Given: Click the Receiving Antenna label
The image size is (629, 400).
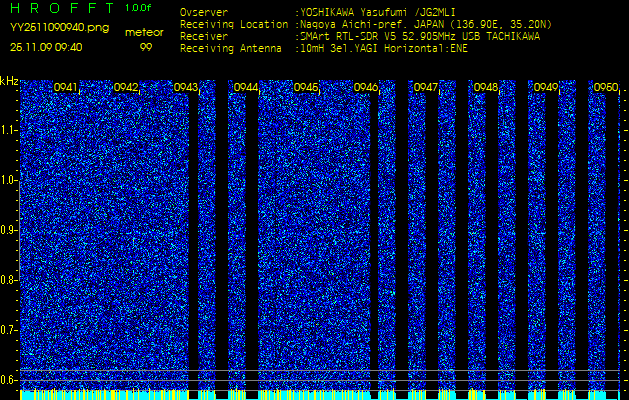Looking at the screenshot, I should pos(231,49).
